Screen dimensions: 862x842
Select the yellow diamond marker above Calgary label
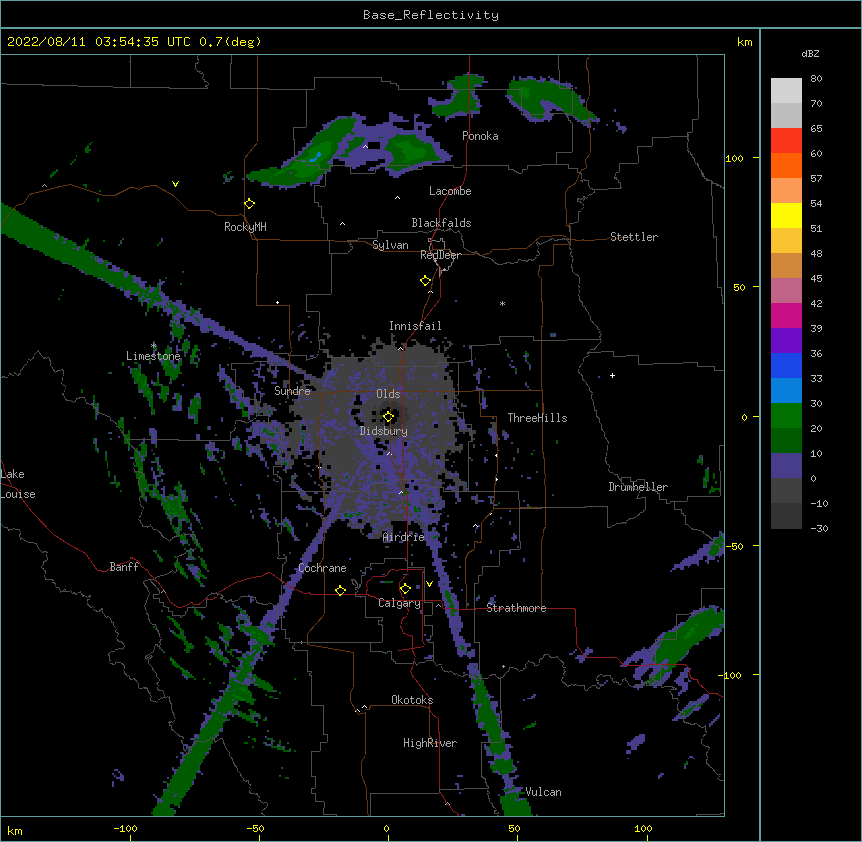tap(405, 589)
